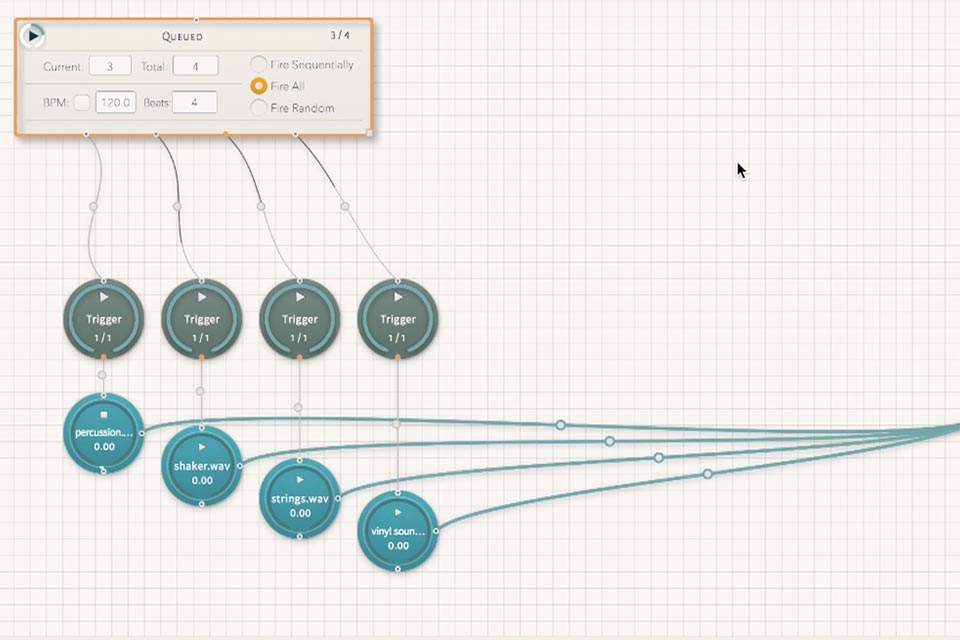
Task: Click the Queued panel's corner resize handle
Action: (x=369, y=132)
